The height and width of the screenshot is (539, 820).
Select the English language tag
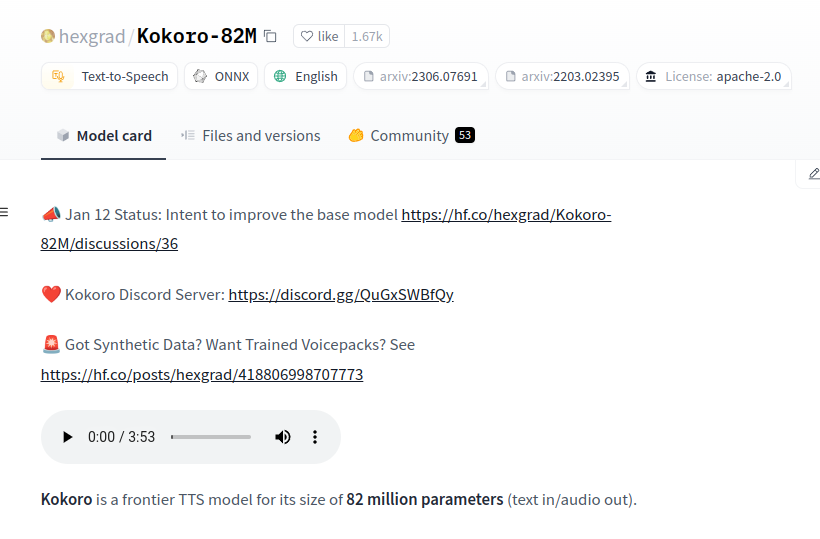point(305,76)
